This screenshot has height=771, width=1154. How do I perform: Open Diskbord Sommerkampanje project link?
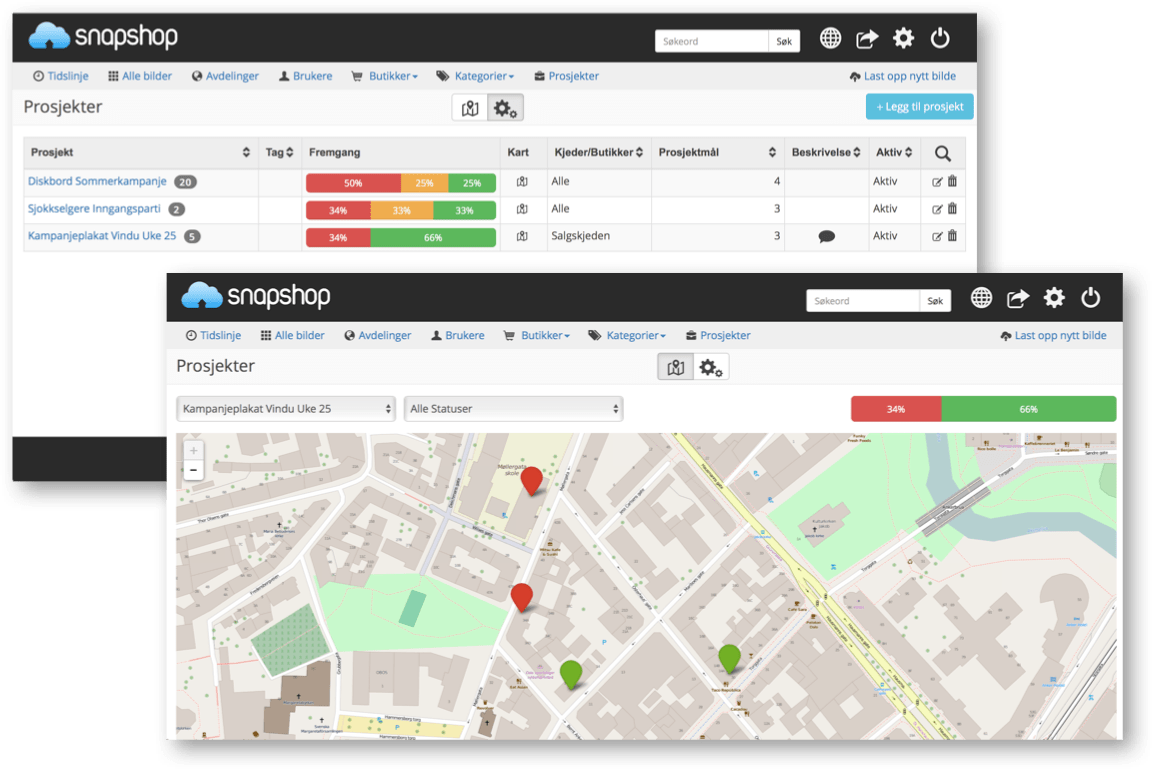click(97, 181)
